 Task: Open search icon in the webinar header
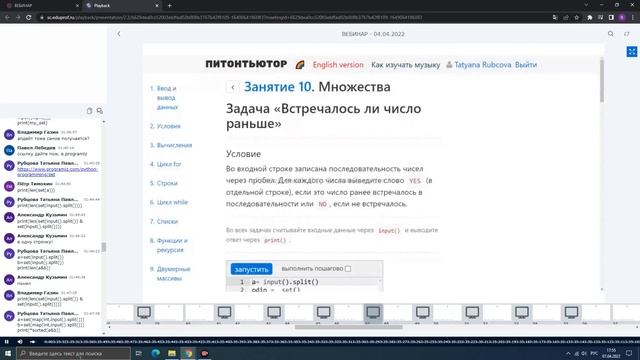[610, 34]
